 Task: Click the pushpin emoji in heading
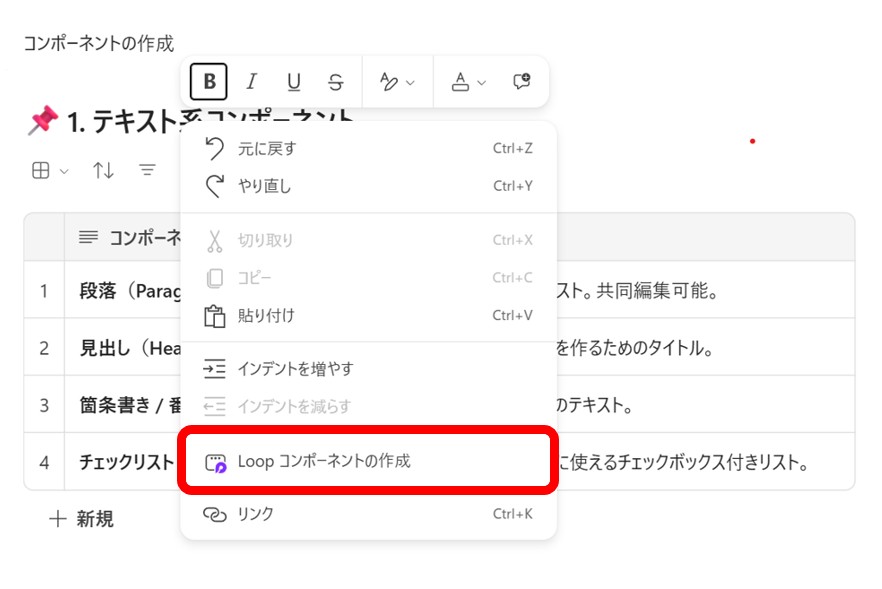tap(43, 122)
